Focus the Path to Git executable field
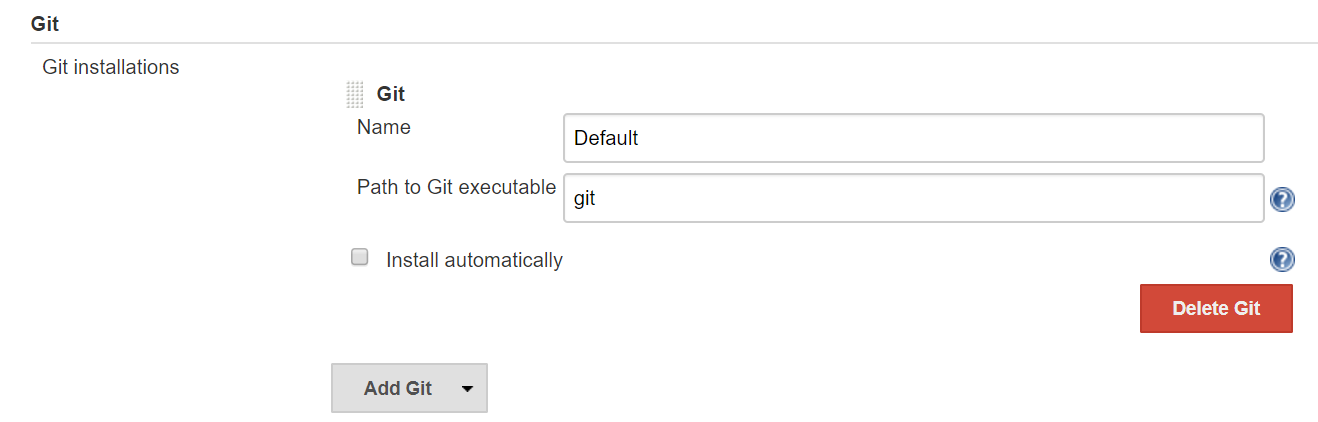 pos(914,198)
